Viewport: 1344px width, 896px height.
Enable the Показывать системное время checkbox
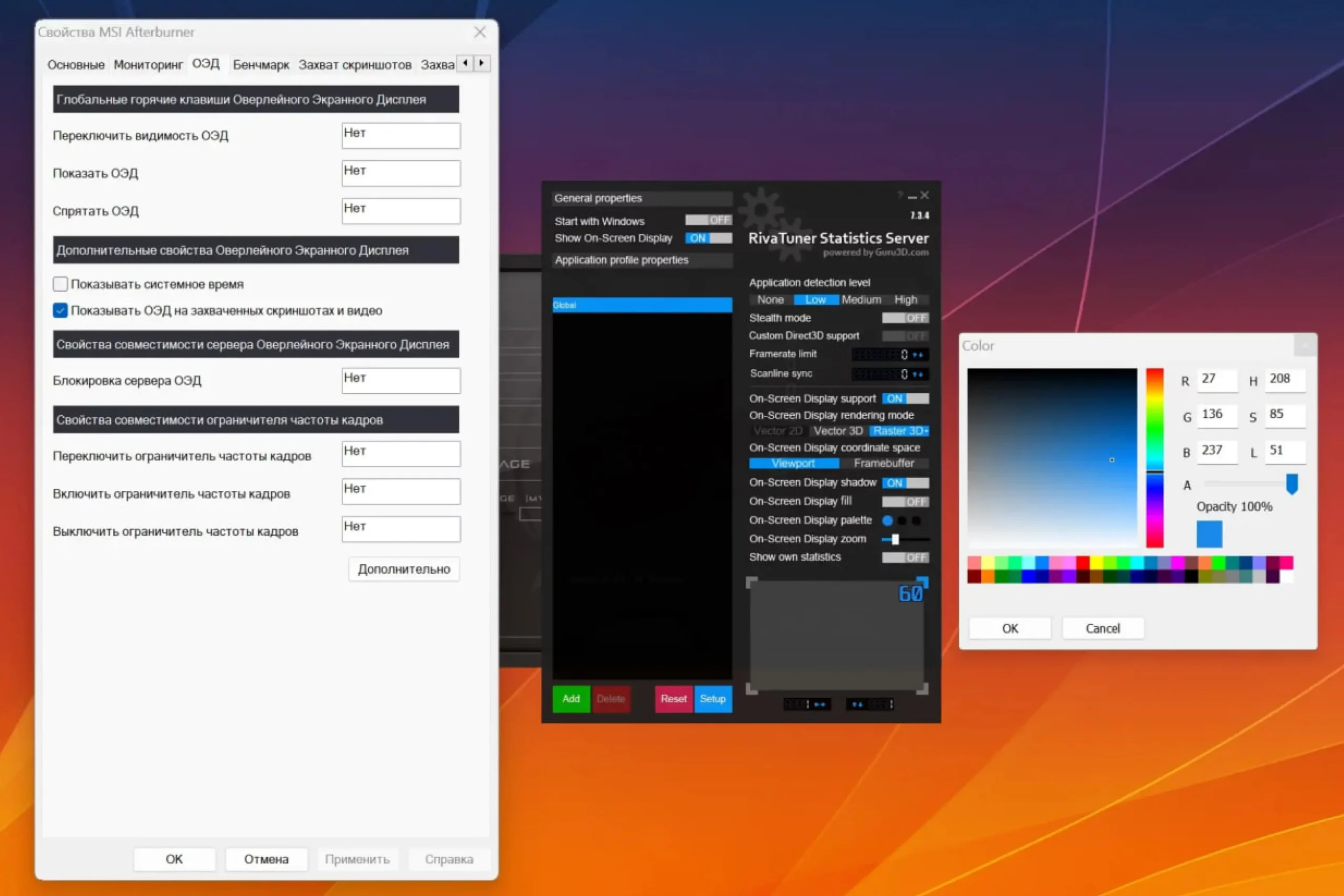click(x=60, y=284)
